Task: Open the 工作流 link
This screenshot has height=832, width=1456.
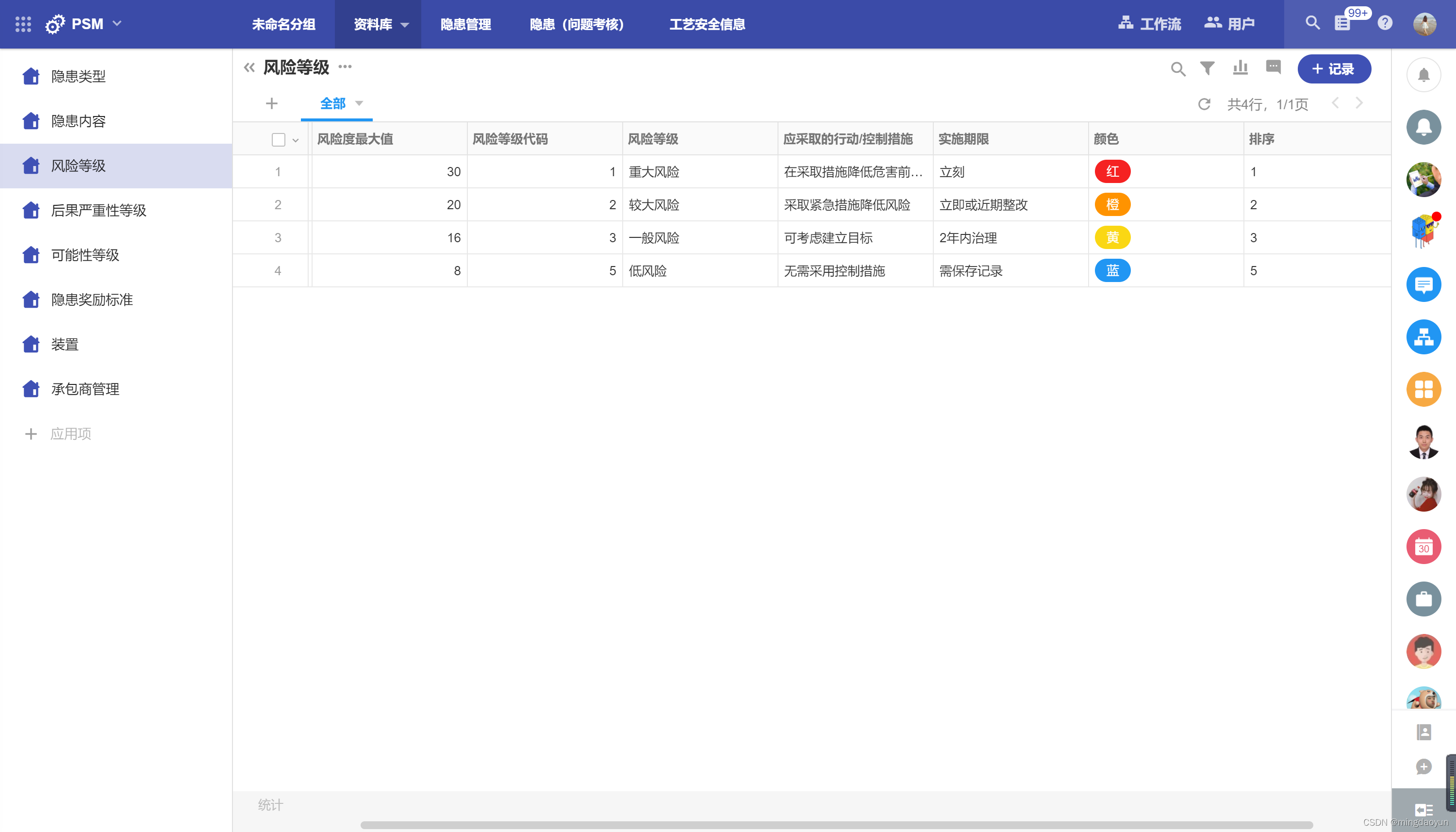Action: pos(1149,24)
